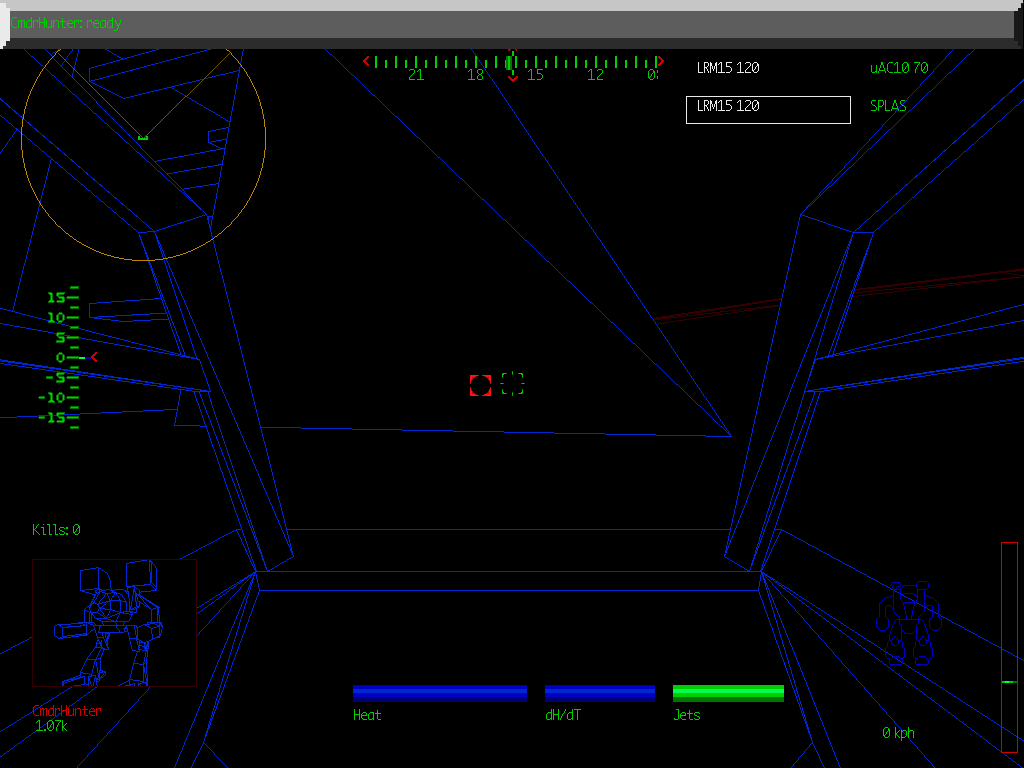1024x768 pixels.
Task: Click the red right arrow on the heading tape
Action: 659,60
